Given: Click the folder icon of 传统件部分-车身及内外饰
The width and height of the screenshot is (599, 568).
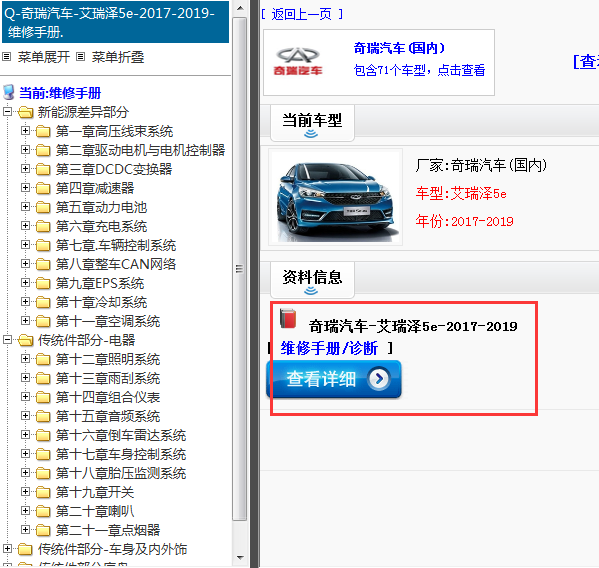Looking at the screenshot, I should click(x=26, y=549).
